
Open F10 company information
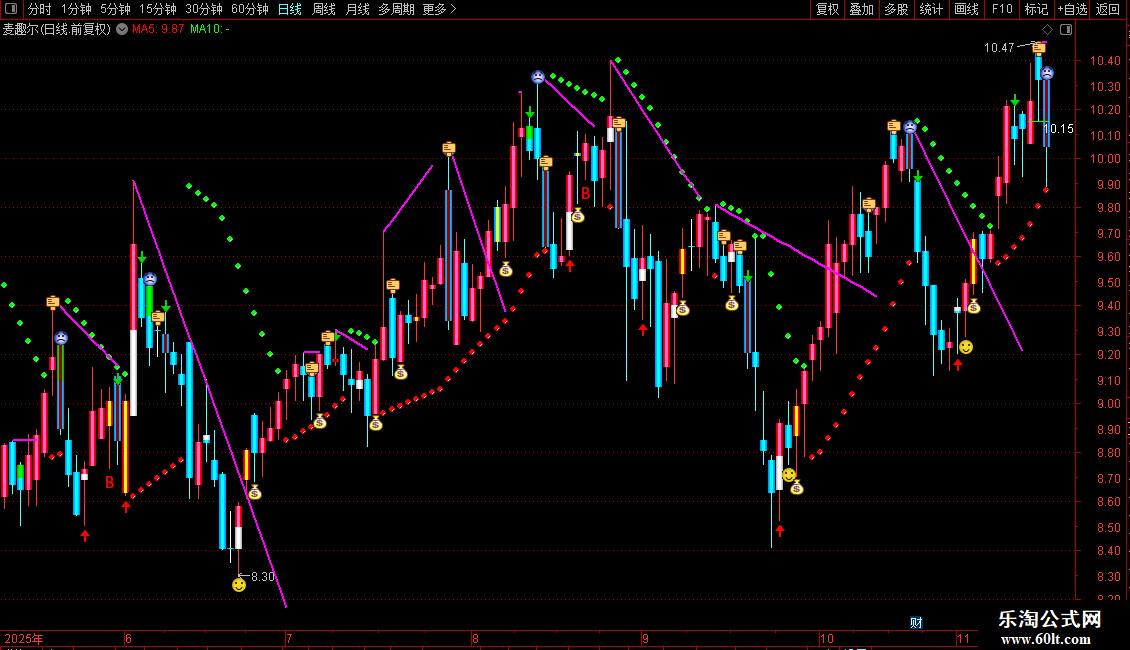1002,9
